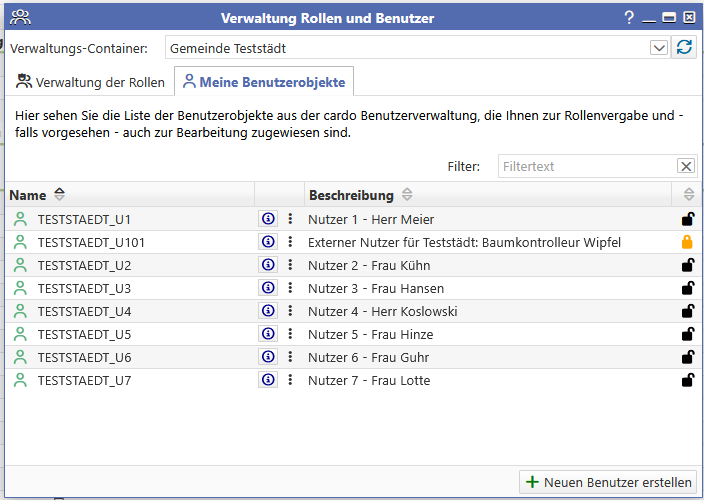Expand the Verwaltungs-Container dropdown
Viewport: 704px width, 500px height.
[658, 48]
